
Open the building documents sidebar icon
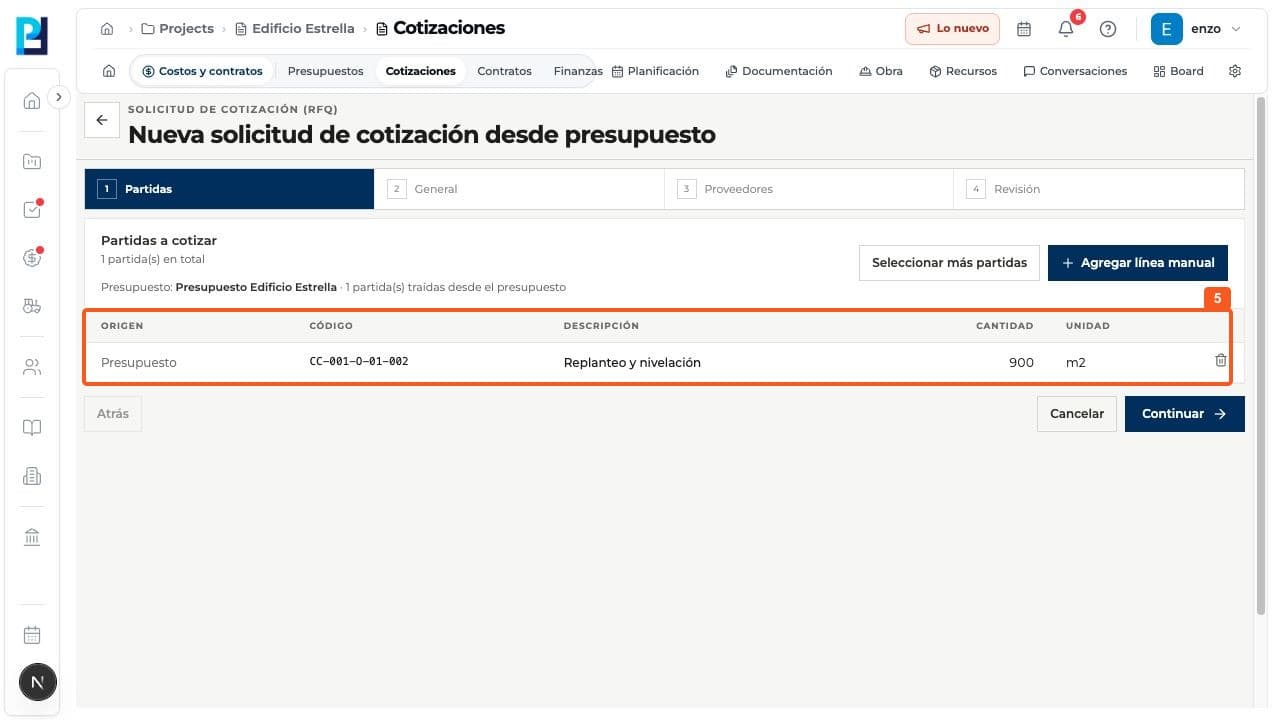(32, 477)
